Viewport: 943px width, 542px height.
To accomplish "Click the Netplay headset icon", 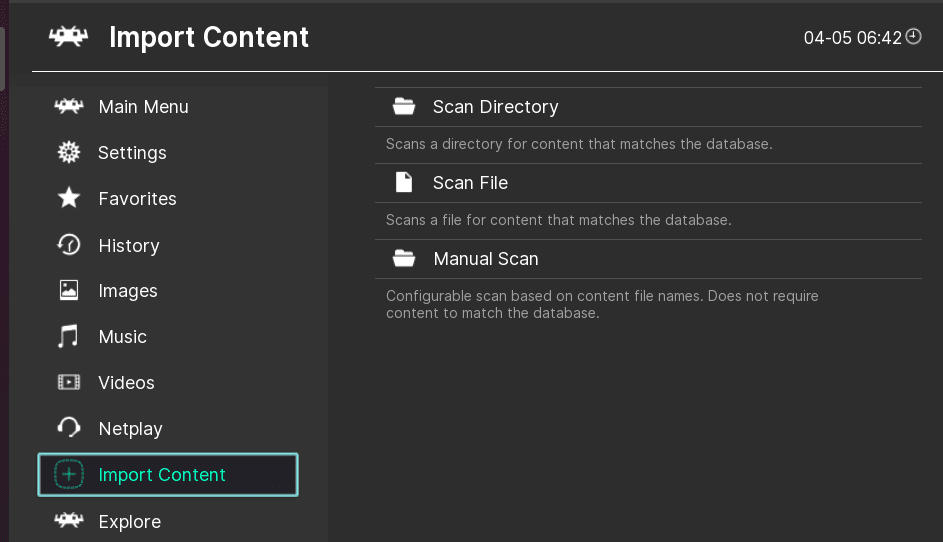I will (69, 428).
